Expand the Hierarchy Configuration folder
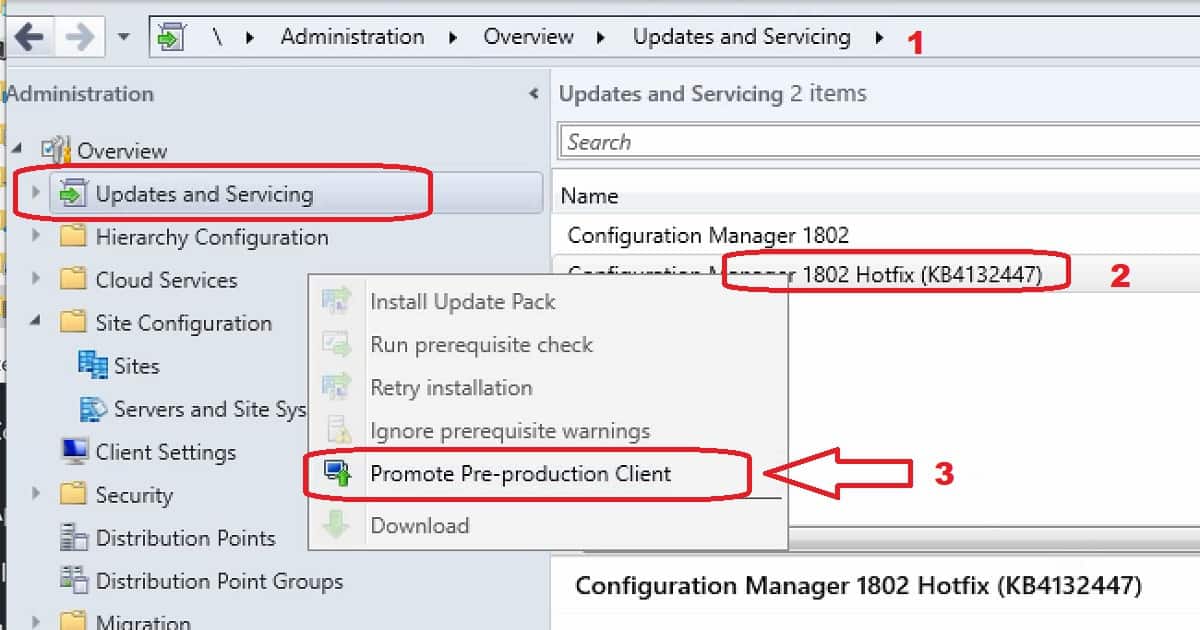Viewport: 1200px width, 630px height. [x=37, y=236]
